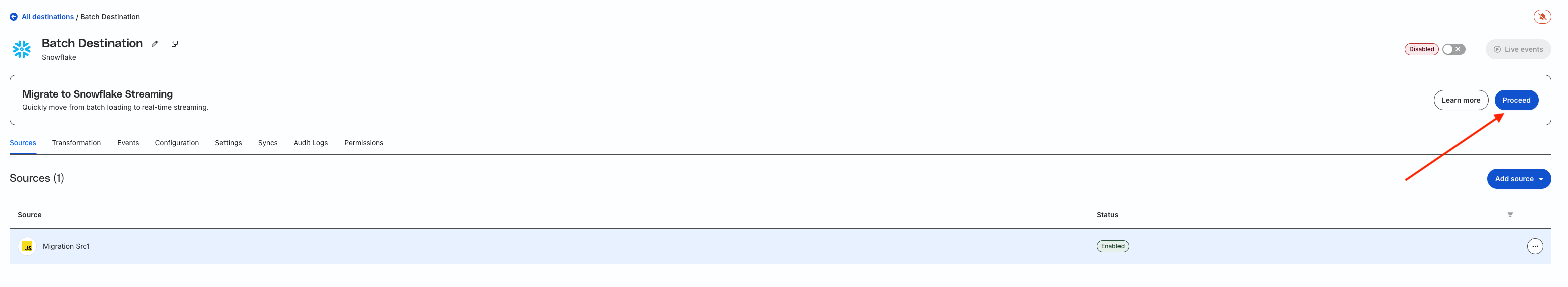Open the Permissions tab
The height and width of the screenshot is (287, 1568).
(364, 143)
